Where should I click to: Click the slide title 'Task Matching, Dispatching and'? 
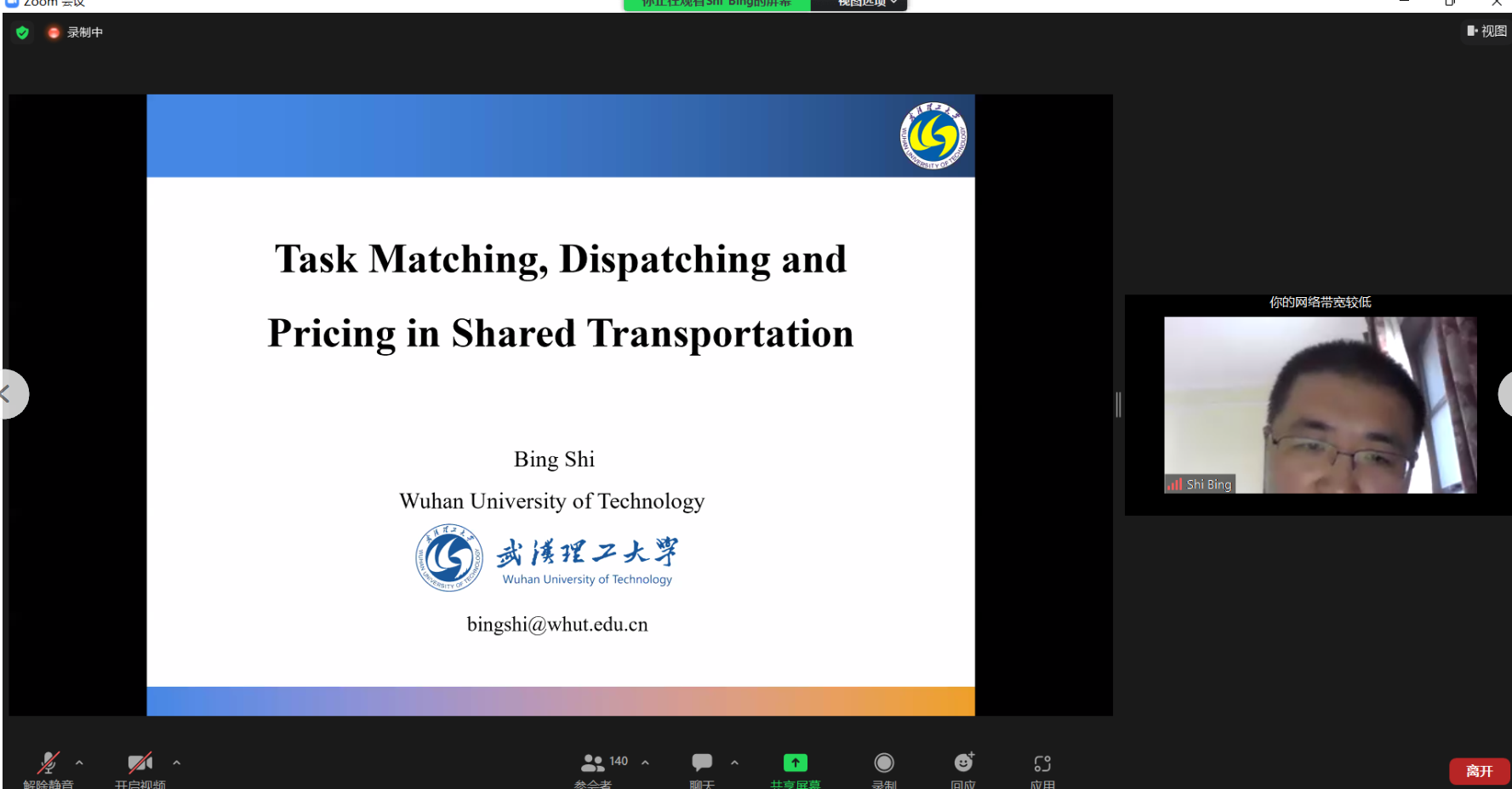[x=561, y=260]
